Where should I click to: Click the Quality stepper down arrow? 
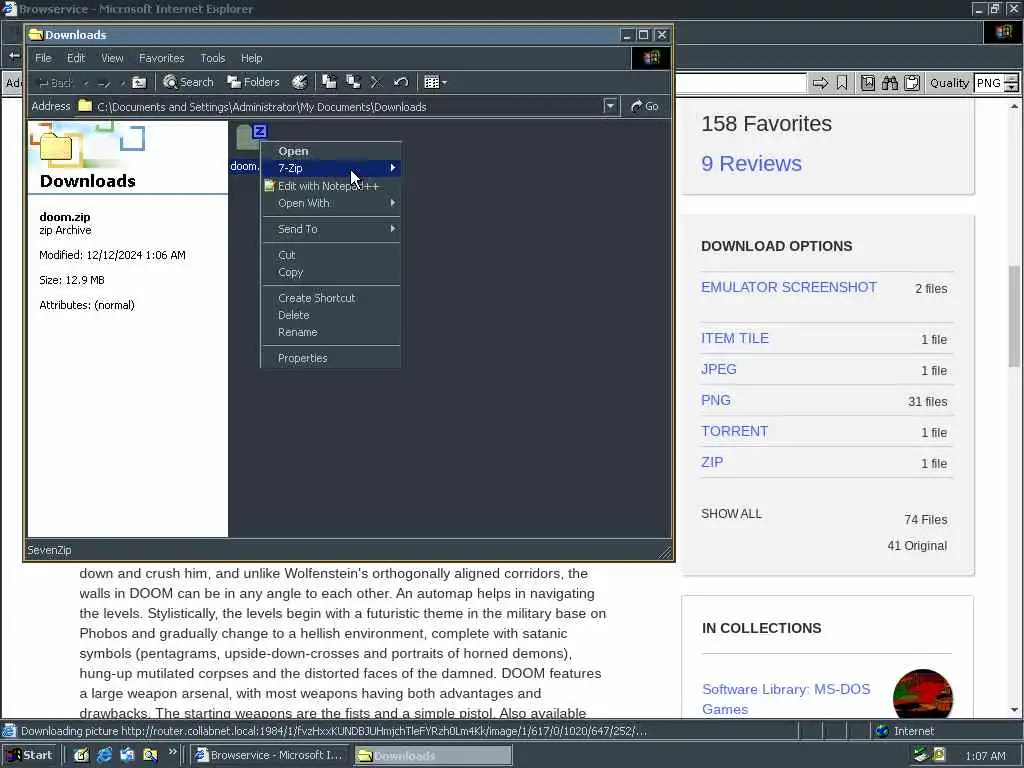[1012, 88]
